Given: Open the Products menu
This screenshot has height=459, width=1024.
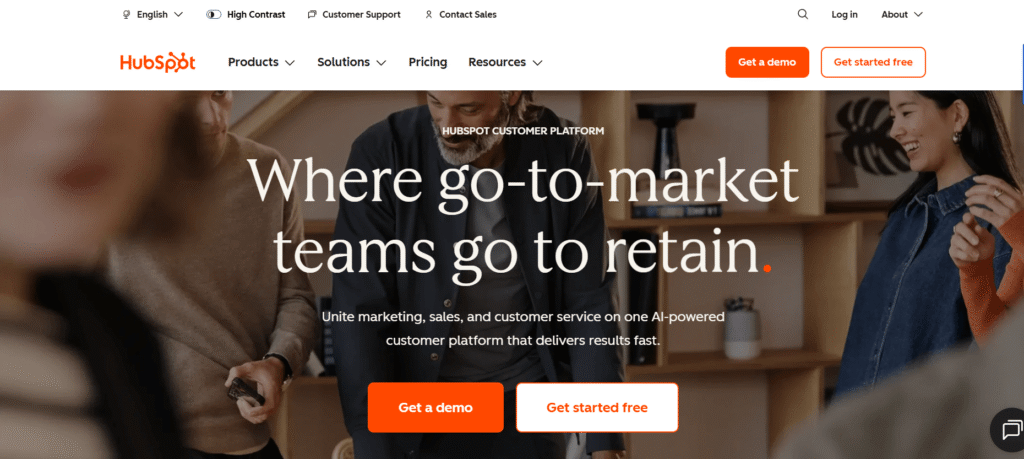Looking at the screenshot, I should tap(261, 62).
